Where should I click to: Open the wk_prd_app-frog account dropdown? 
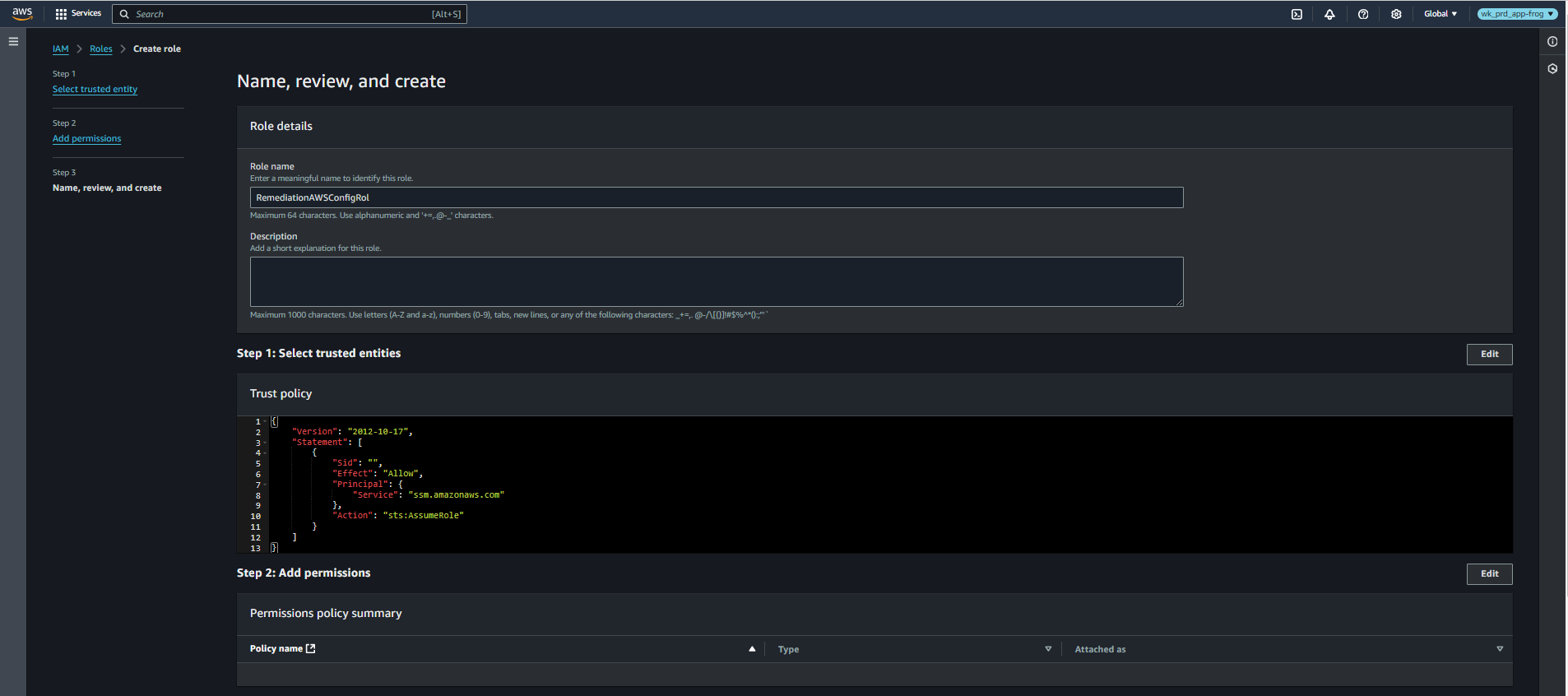(1517, 14)
